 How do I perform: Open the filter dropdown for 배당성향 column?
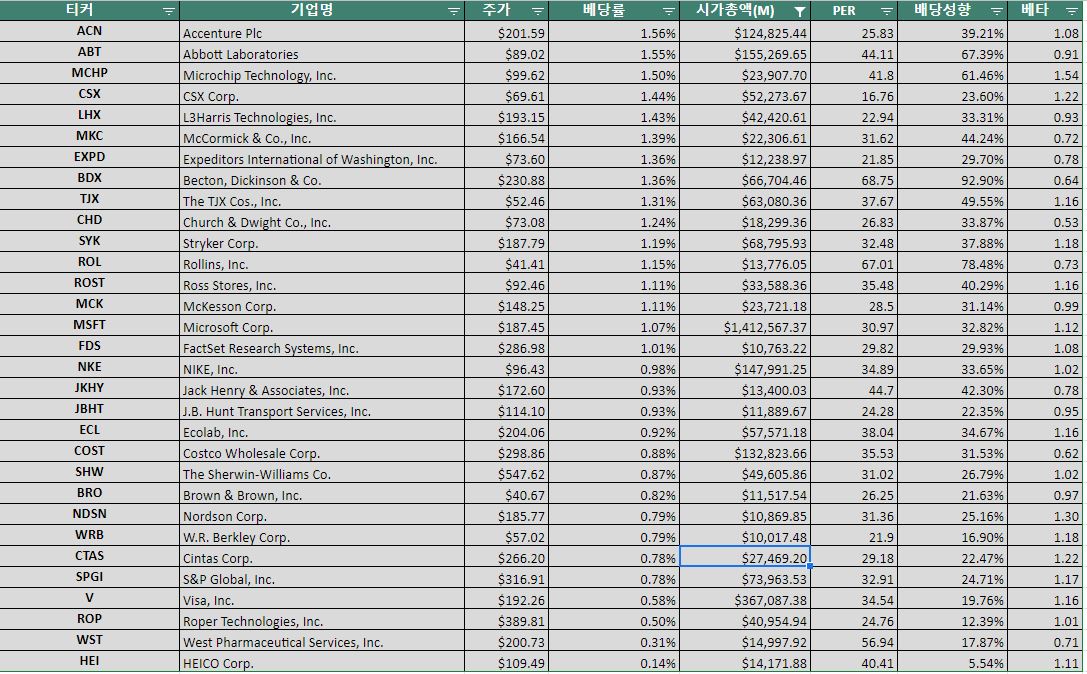pos(997,11)
